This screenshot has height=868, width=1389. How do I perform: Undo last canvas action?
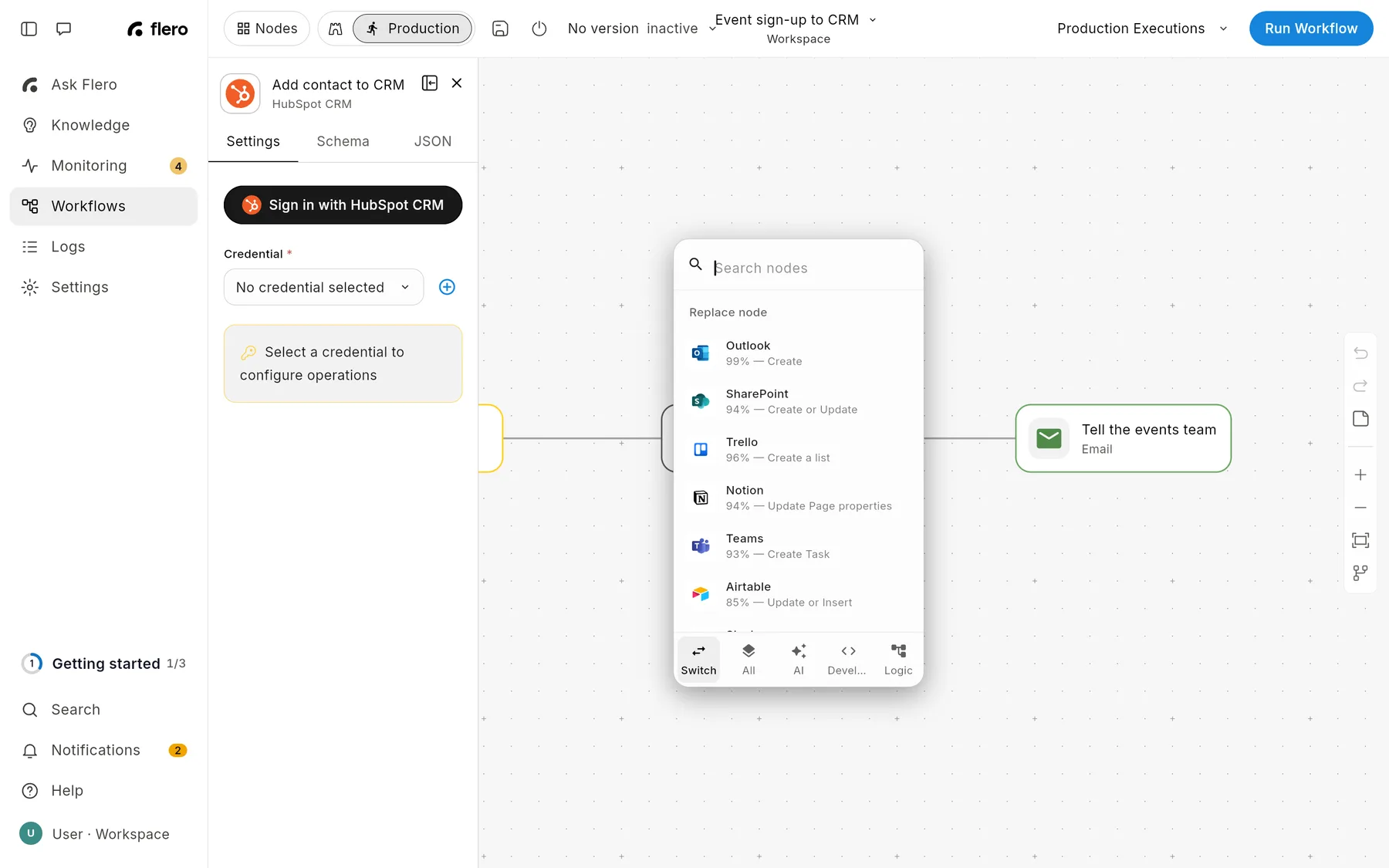pyautogui.click(x=1360, y=353)
